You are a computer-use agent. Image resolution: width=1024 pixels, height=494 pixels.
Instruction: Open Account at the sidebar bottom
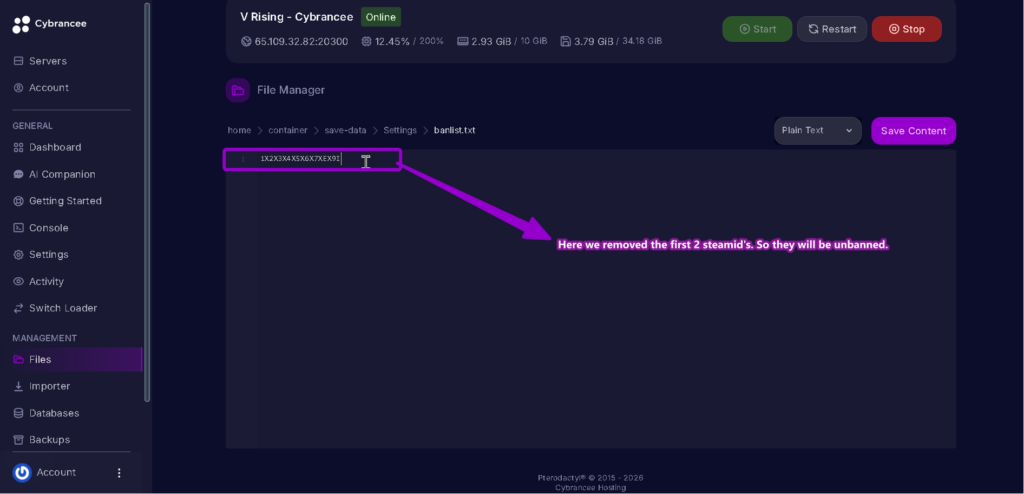click(x=56, y=472)
